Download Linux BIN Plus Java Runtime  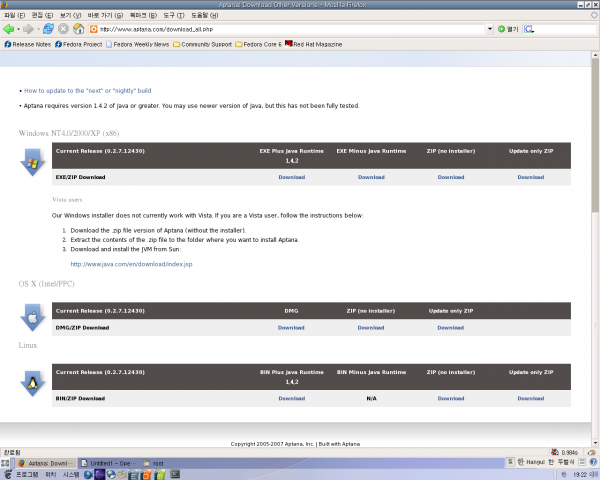coord(292,398)
